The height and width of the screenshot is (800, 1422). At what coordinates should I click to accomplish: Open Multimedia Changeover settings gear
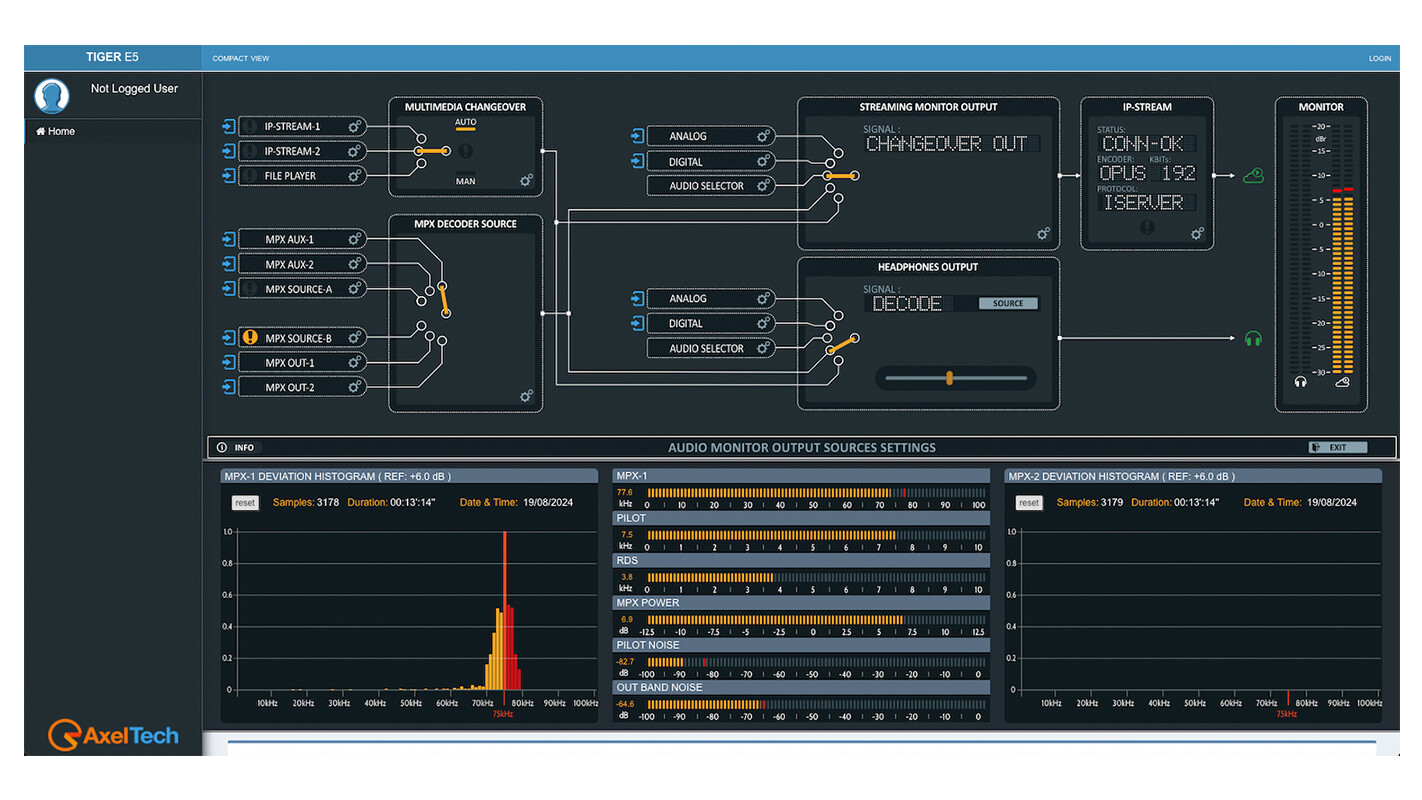[526, 180]
